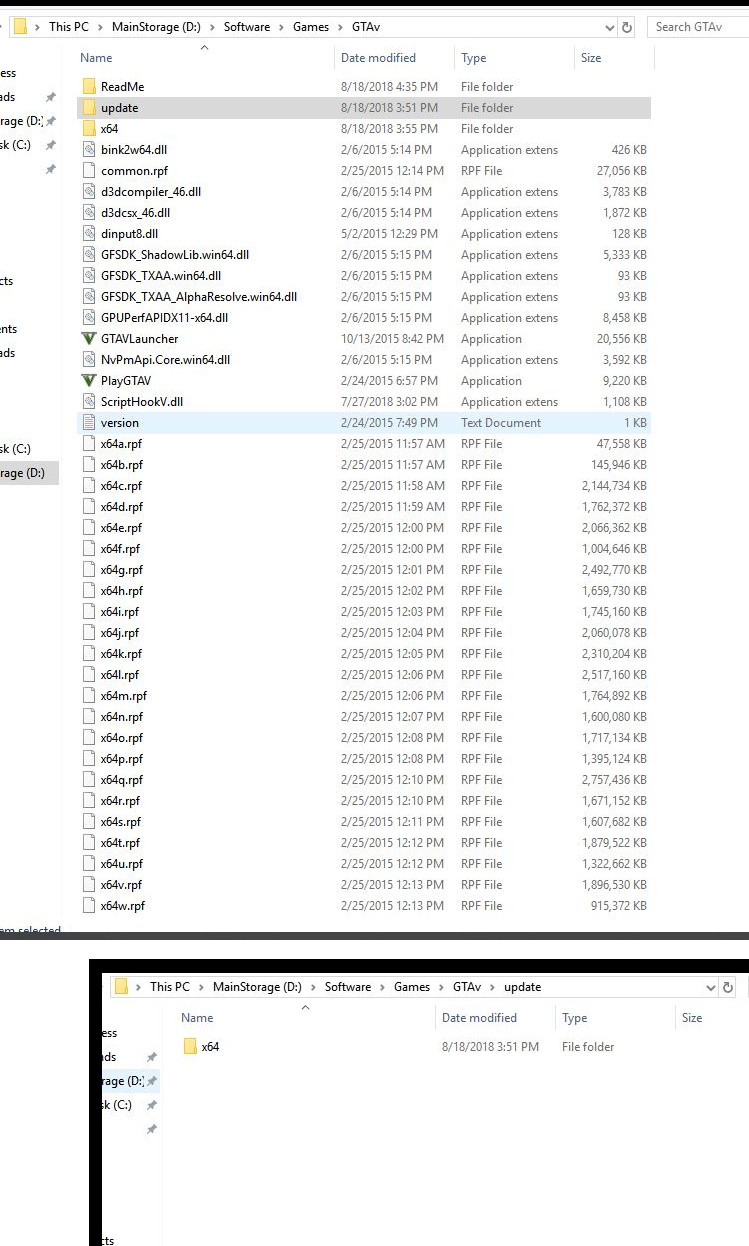
Task: Select the (C:) drive in update sidebar
Action: (x=116, y=1105)
